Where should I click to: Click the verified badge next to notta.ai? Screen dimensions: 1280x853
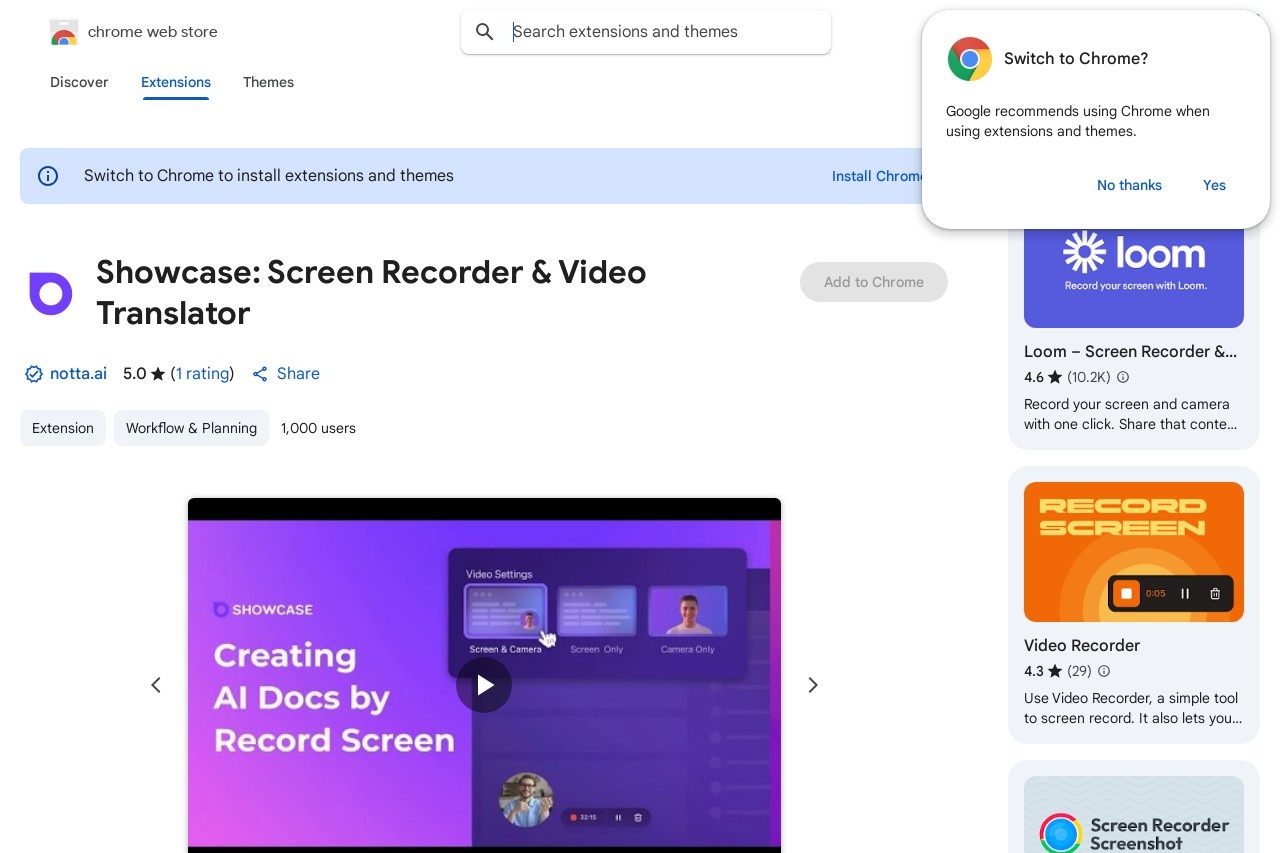[34, 374]
